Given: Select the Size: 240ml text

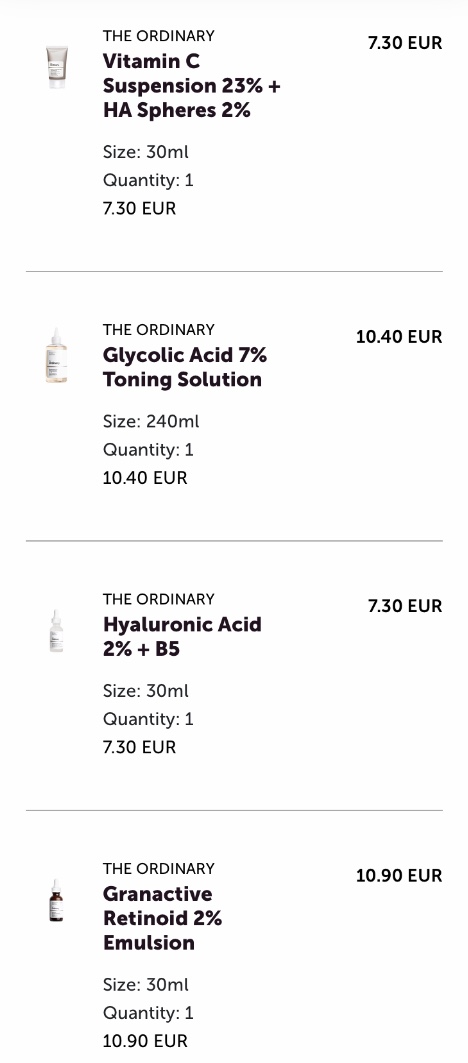Looking at the screenshot, I should click(151, 422).
